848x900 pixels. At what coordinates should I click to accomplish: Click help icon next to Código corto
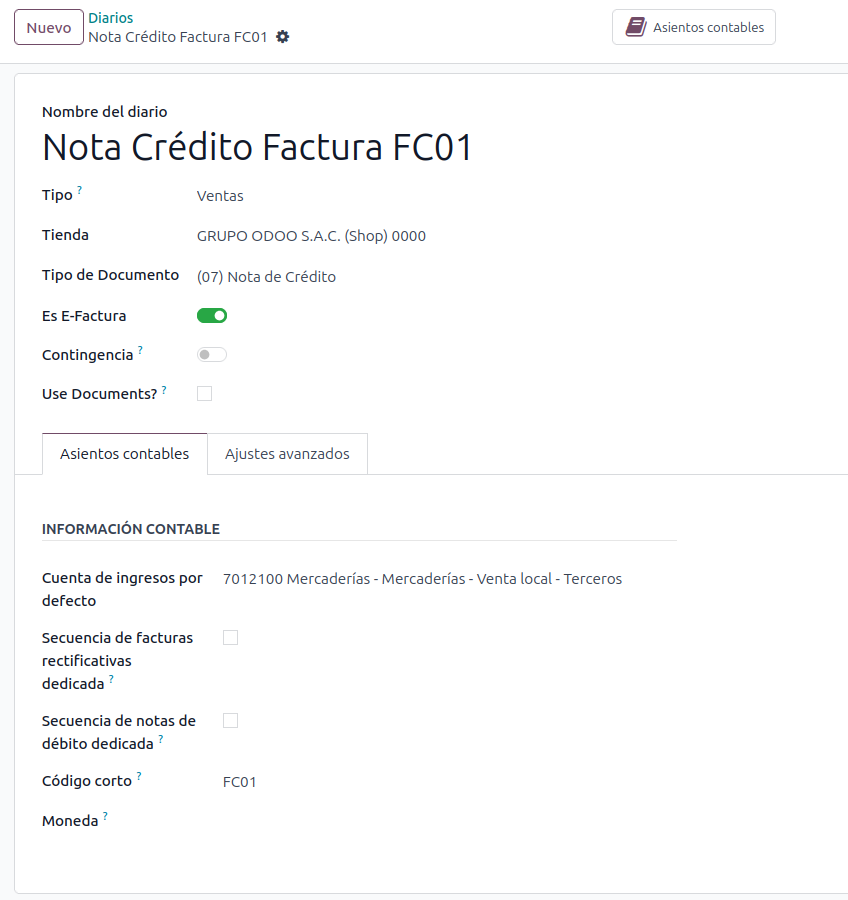tap(139, 776)
